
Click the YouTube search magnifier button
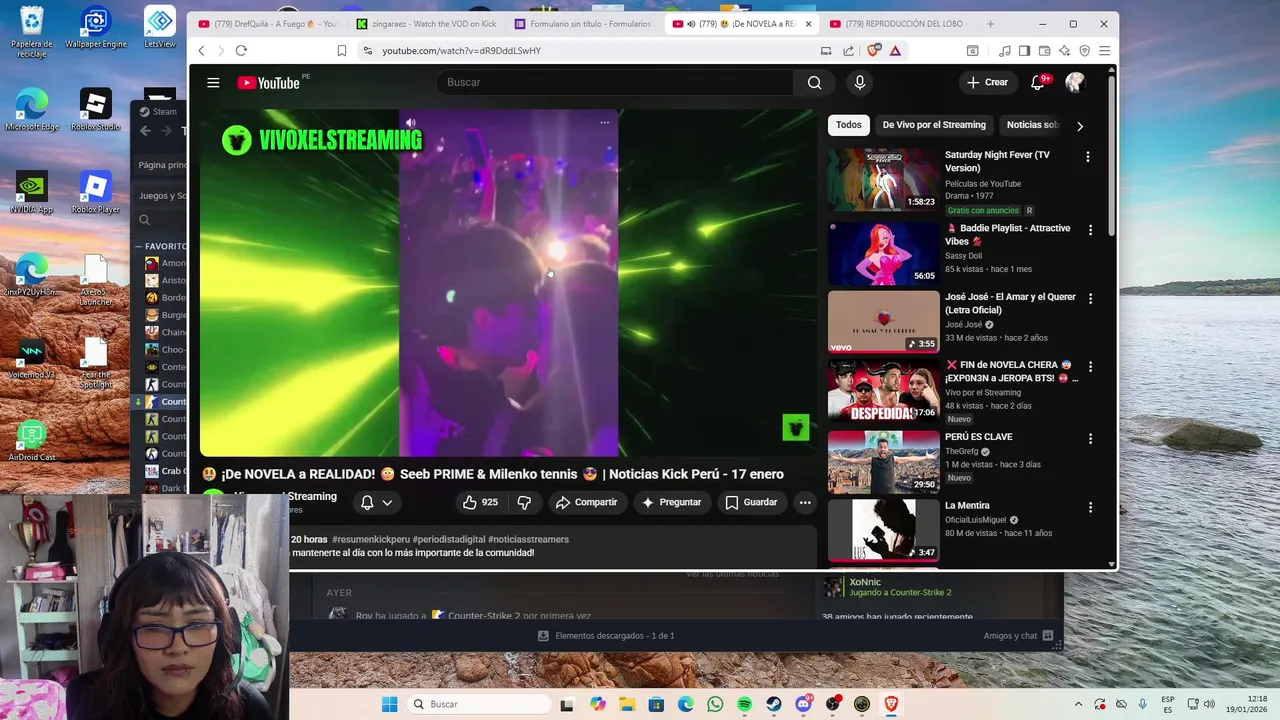click(814, 83)
